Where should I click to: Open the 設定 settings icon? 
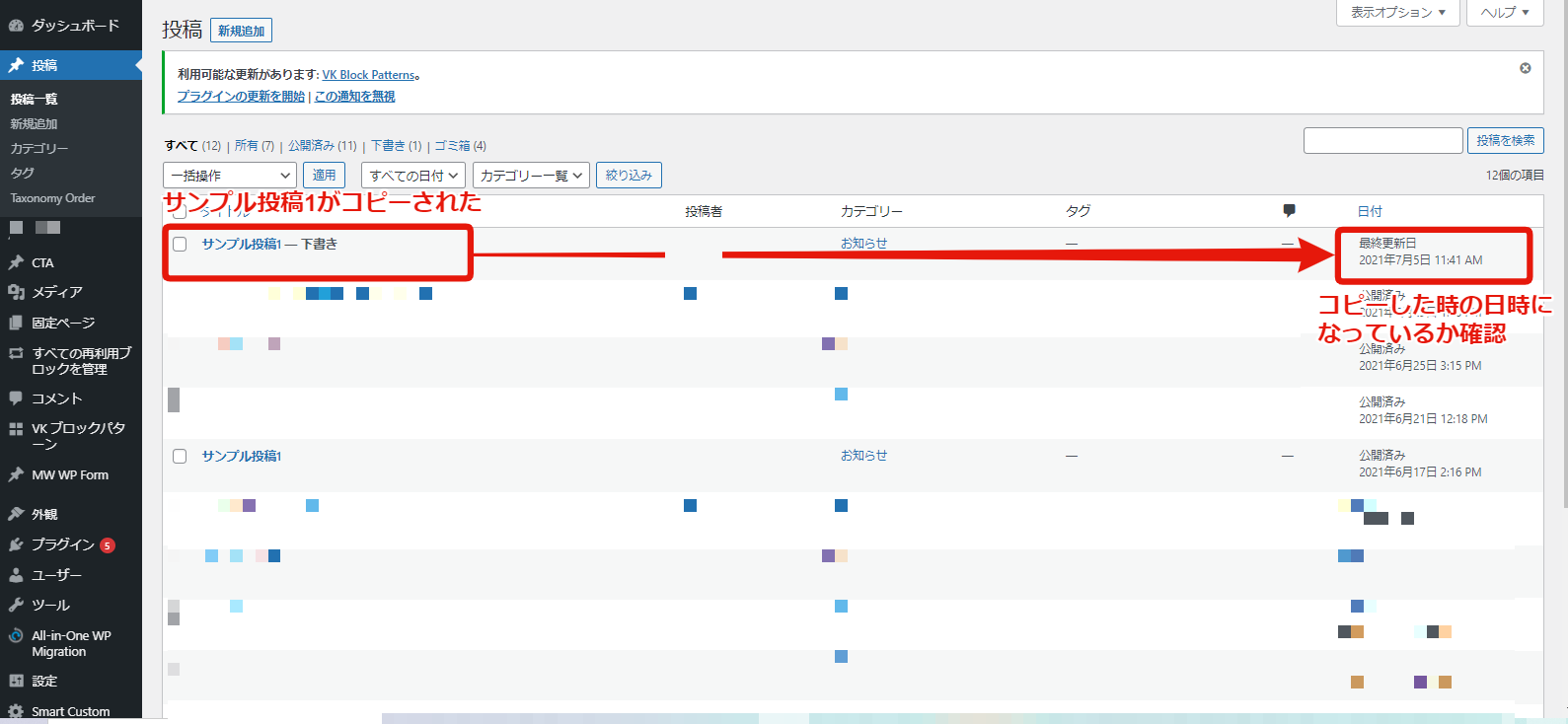click(16, 681)
